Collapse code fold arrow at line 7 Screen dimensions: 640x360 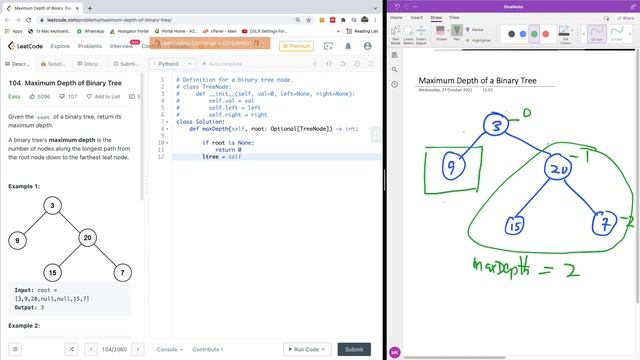[167, 122]
